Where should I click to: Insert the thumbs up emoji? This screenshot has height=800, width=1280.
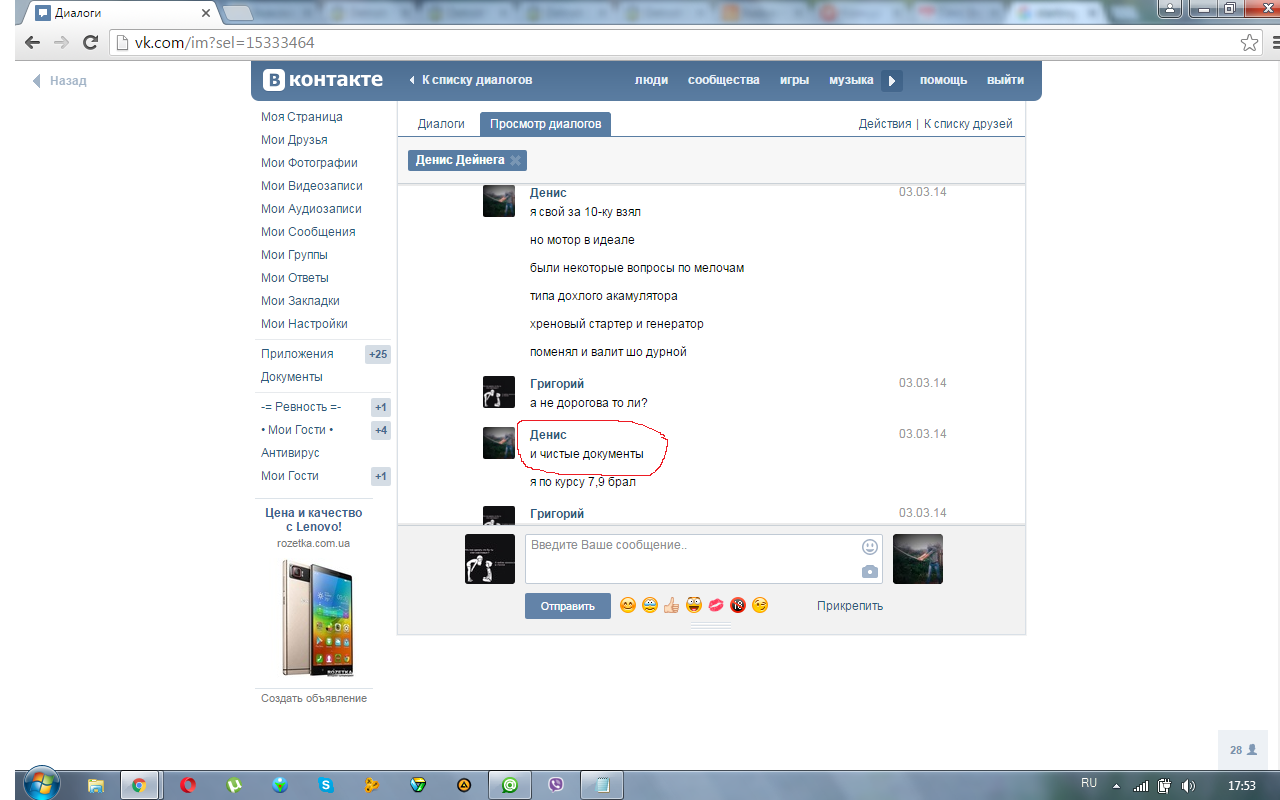coord(671,605)
